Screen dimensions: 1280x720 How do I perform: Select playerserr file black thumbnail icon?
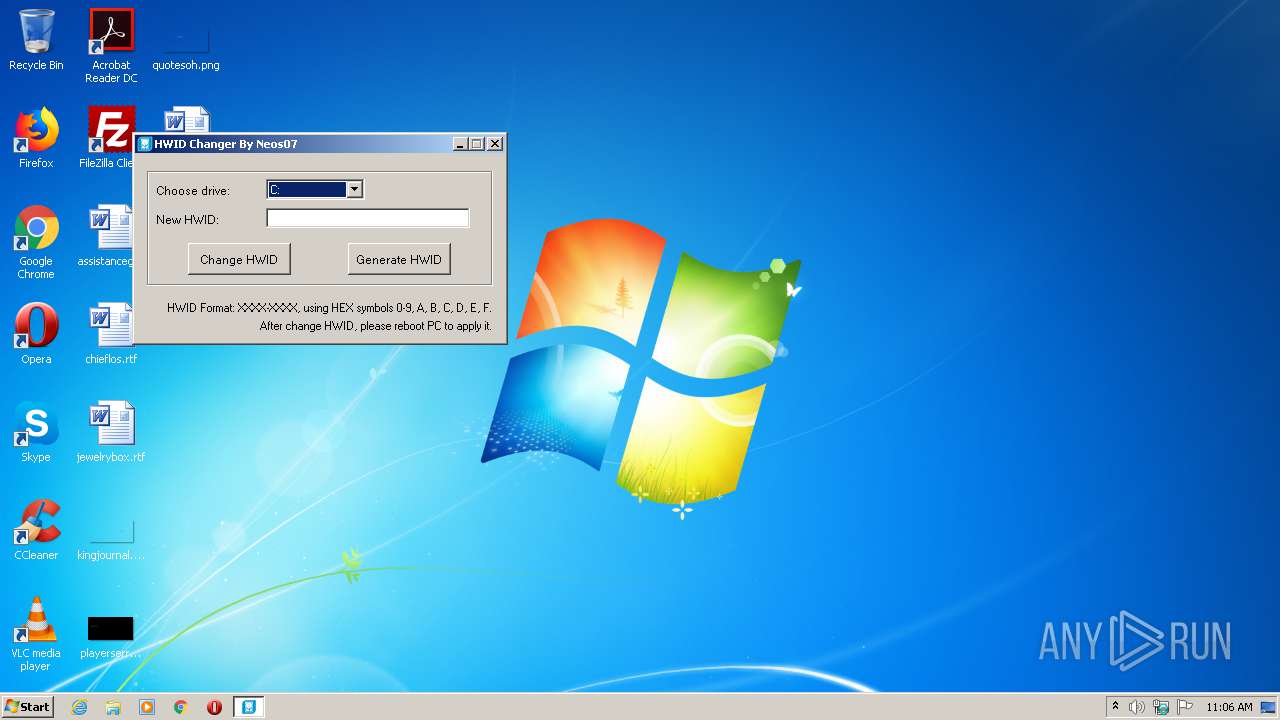click(x=111, y=638)
